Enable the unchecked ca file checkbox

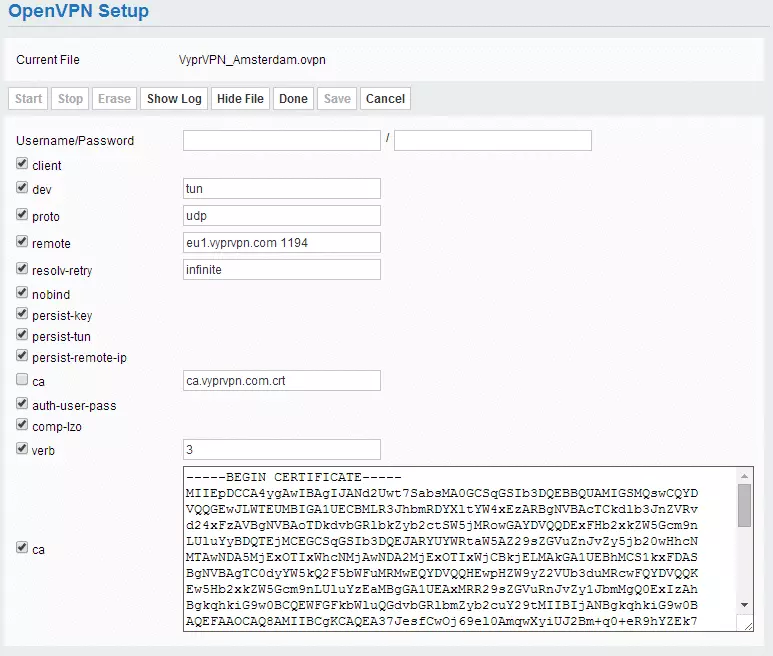(22, 381)
